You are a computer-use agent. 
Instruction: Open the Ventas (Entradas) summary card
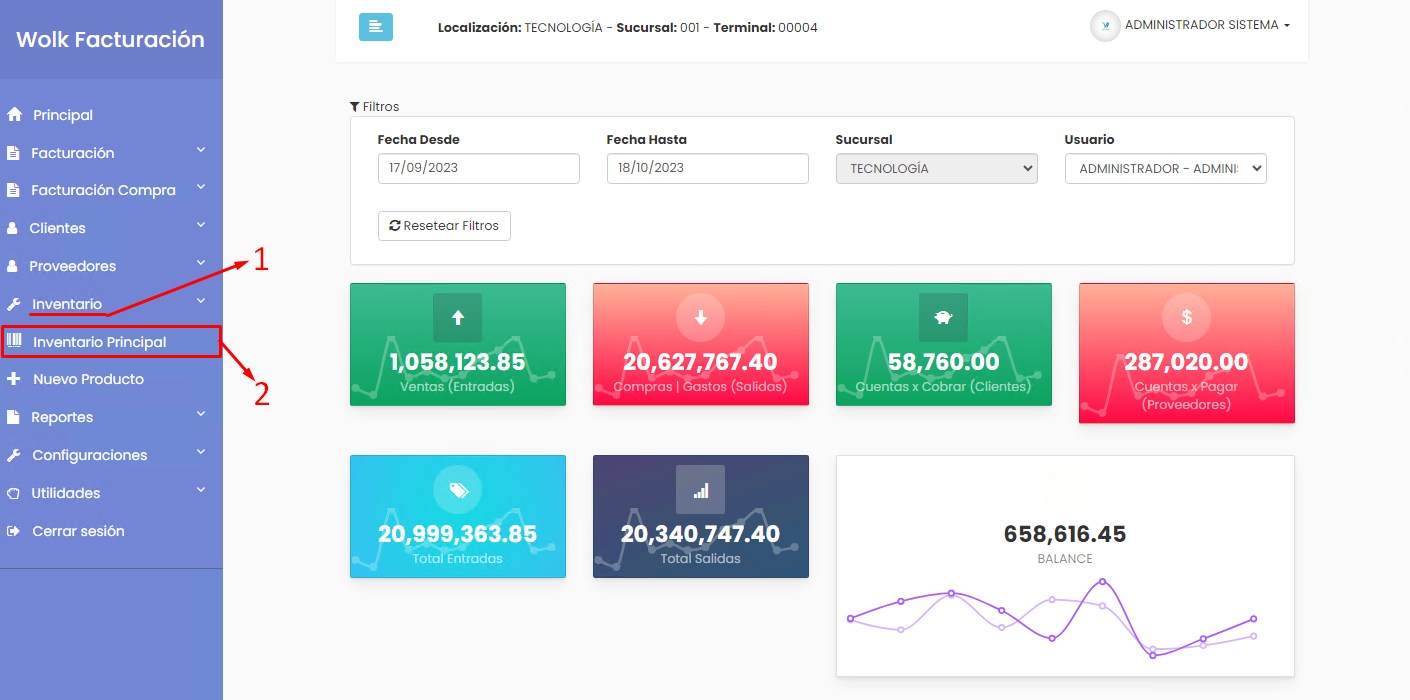tap(458, 344)
